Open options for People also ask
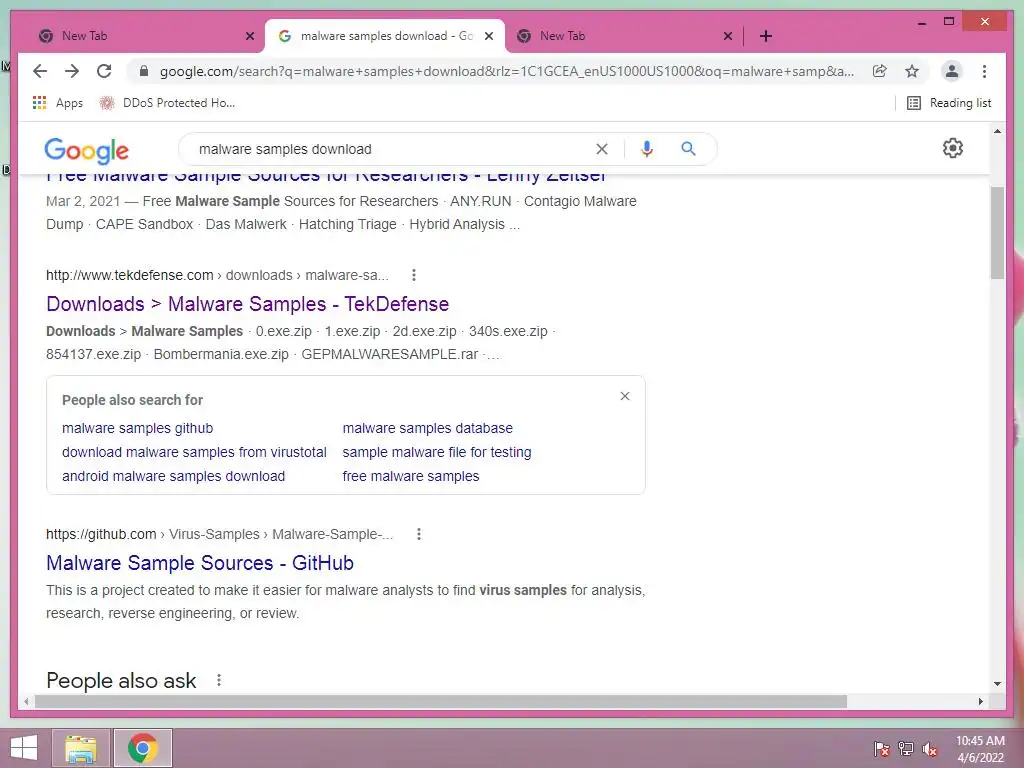Image resolution: width=1024 pixels, height=768 pixels. [x=219, y=680]
